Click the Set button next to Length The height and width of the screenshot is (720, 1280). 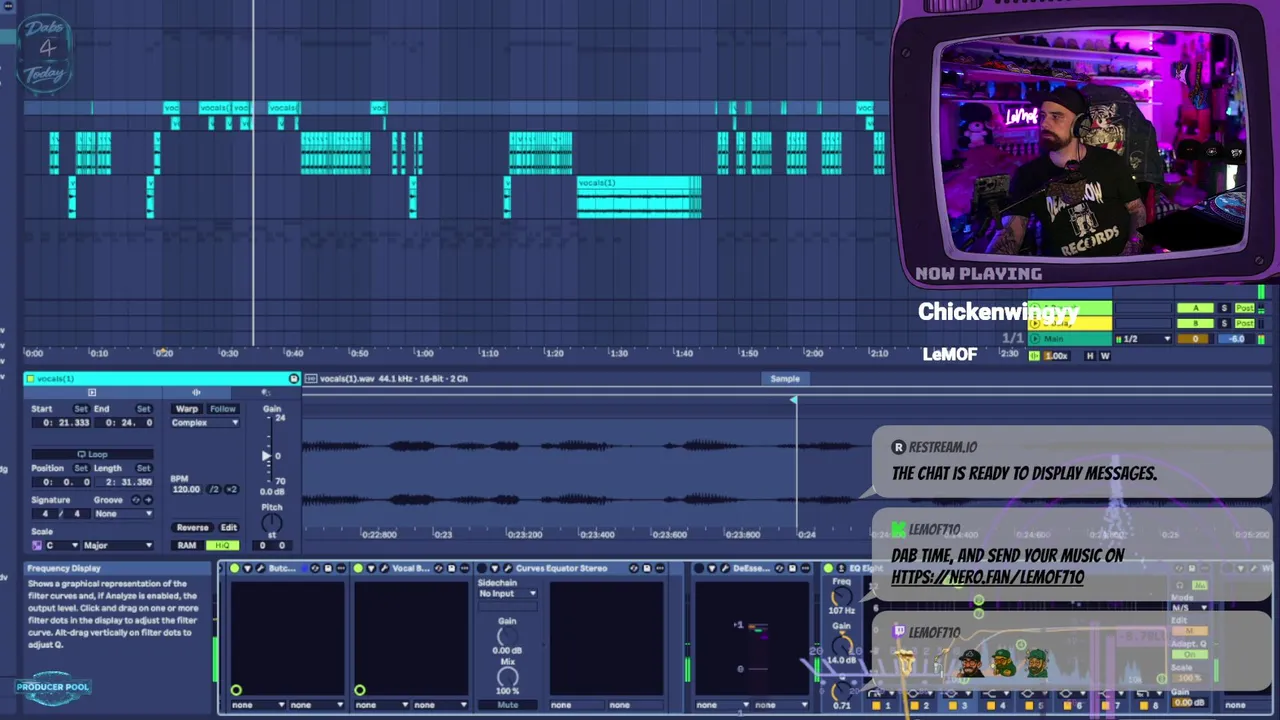pyautogui.click(x=143, y=468)
